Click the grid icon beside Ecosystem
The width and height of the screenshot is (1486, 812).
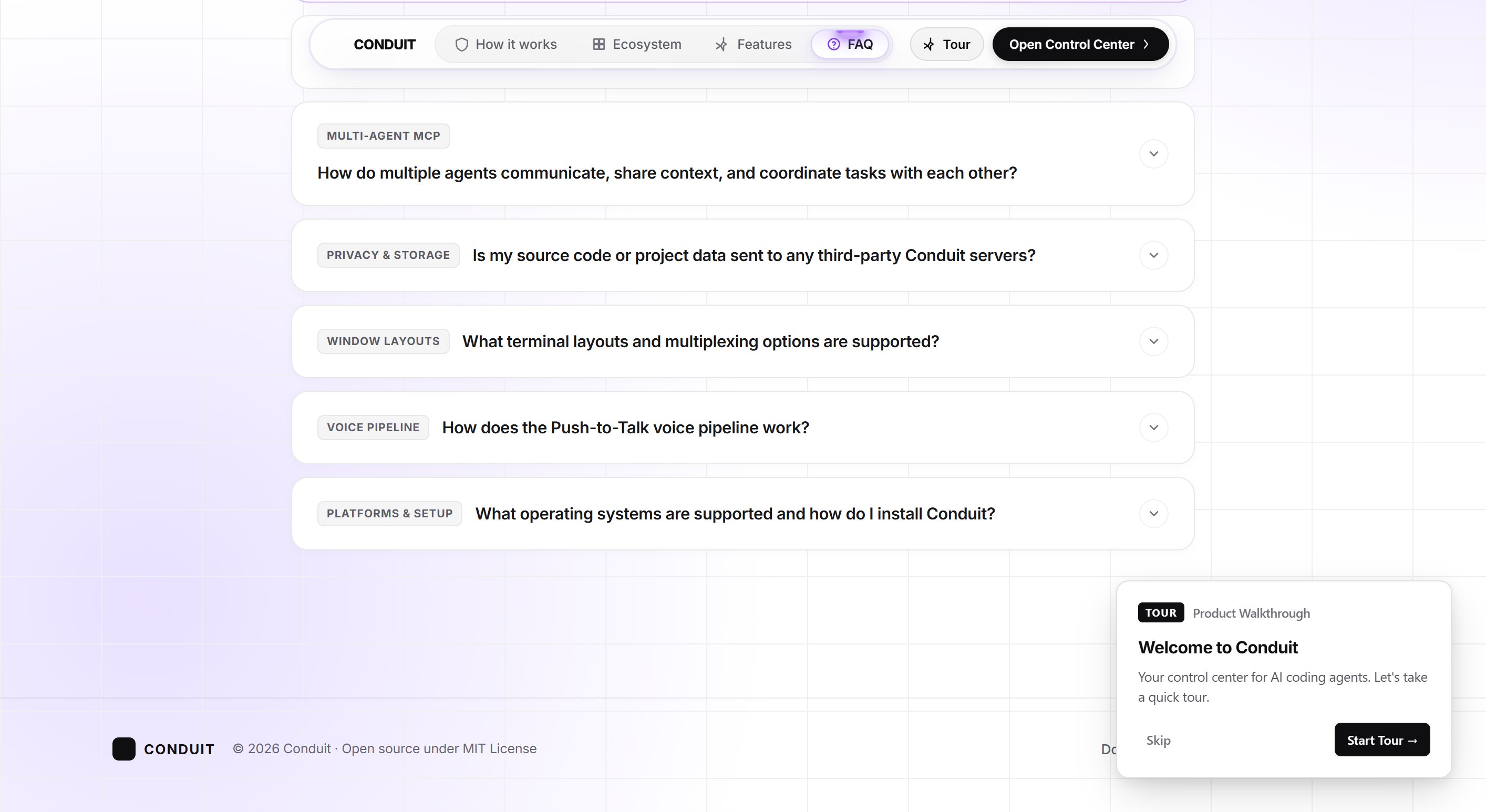(599, 45)
